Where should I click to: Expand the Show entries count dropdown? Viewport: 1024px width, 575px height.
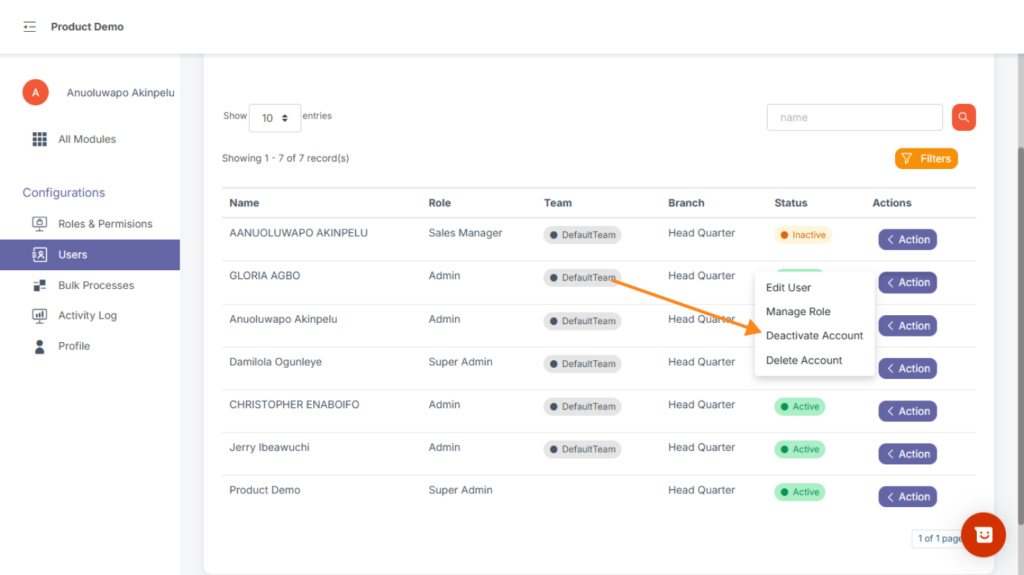tap(274, 118)
